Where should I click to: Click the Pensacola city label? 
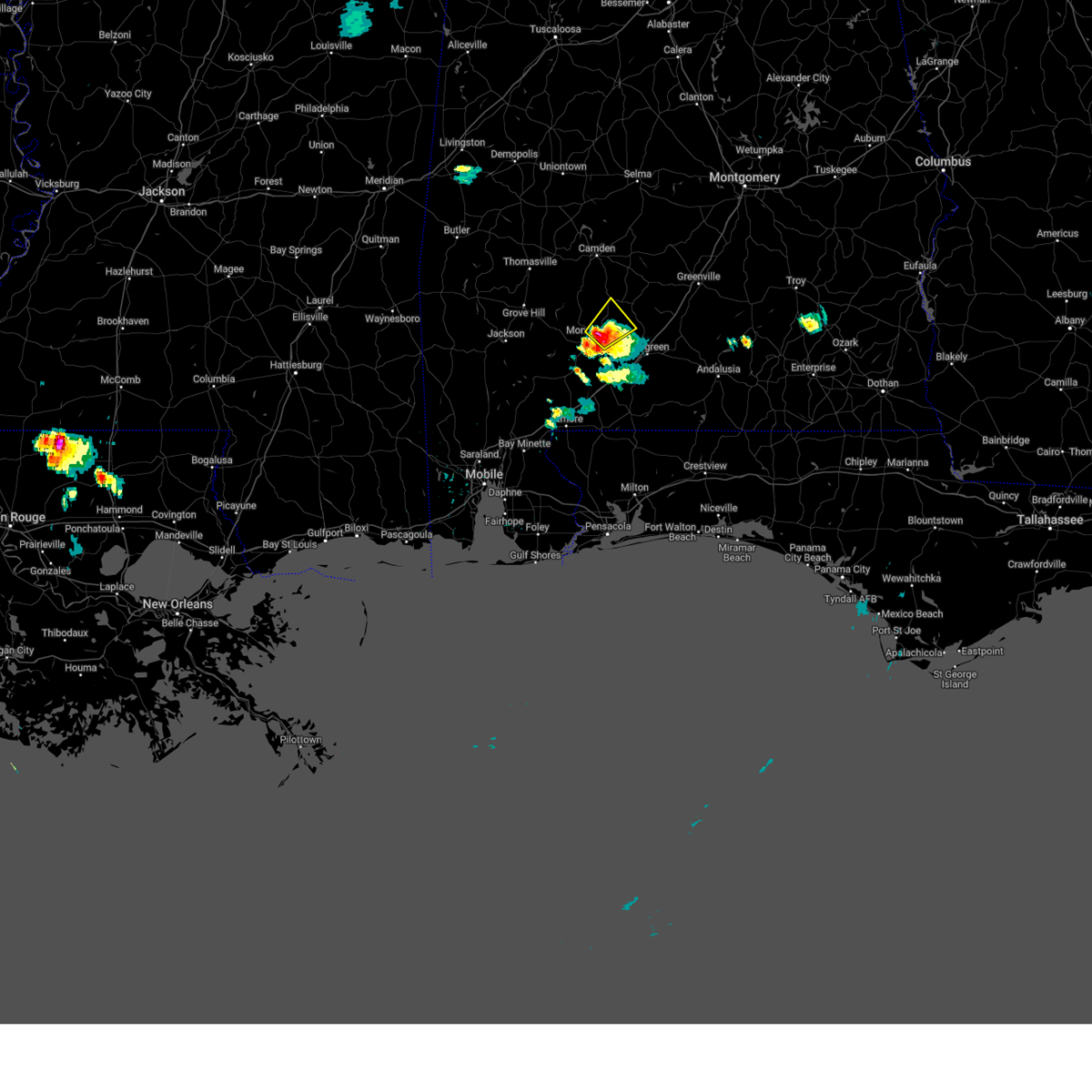coord(608,526)
